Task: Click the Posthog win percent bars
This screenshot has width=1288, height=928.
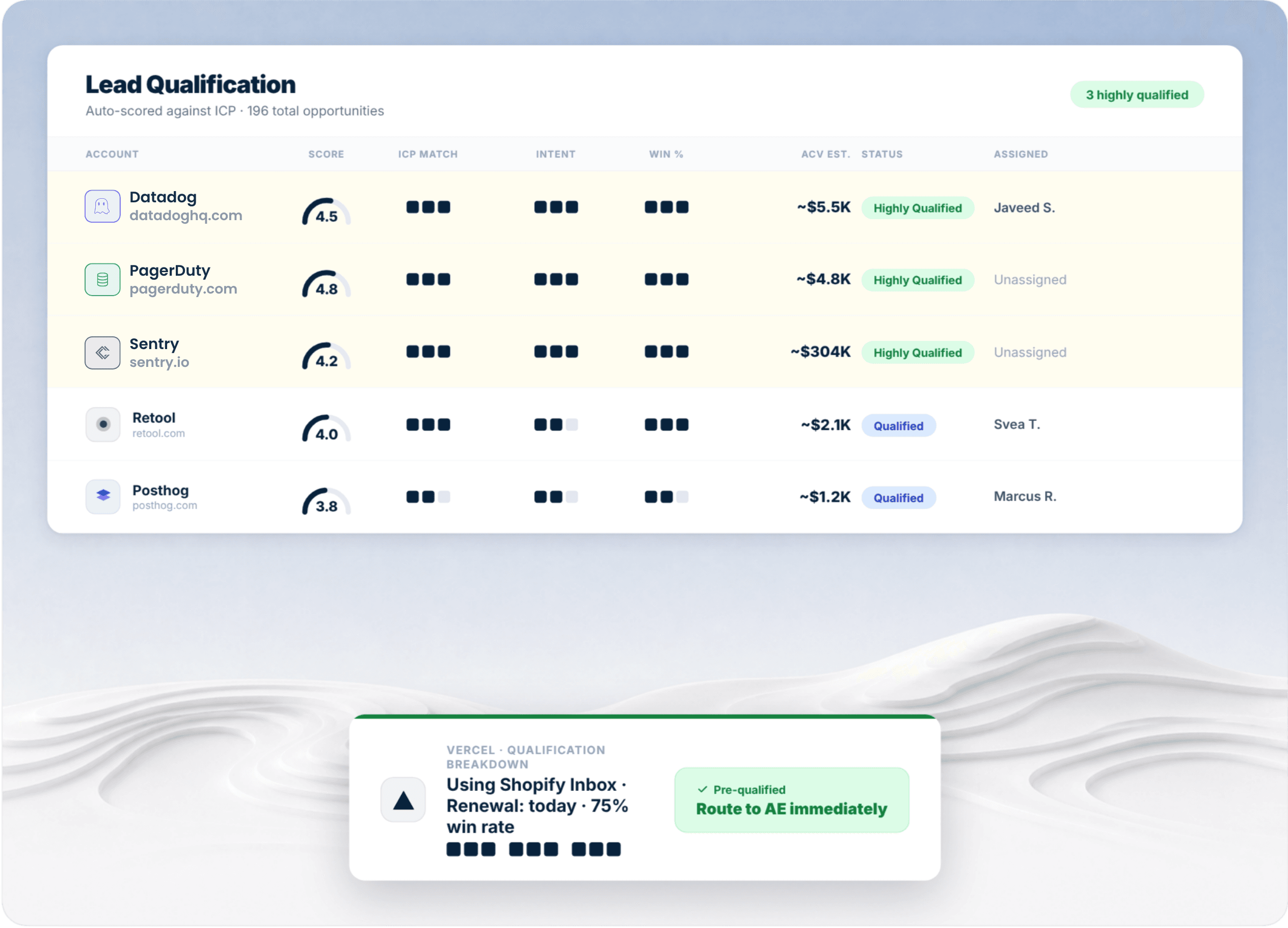Action: click(666, 497)
